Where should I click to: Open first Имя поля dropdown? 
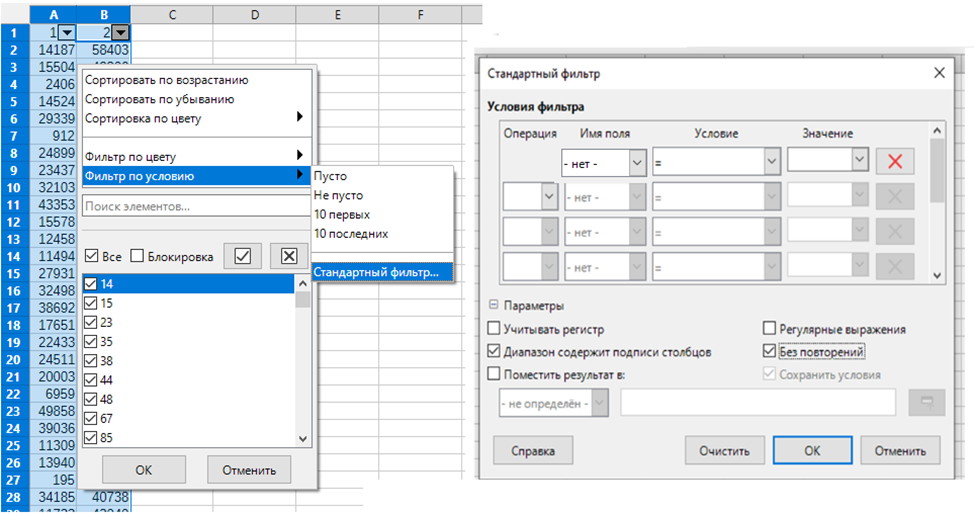pos(636,162)
